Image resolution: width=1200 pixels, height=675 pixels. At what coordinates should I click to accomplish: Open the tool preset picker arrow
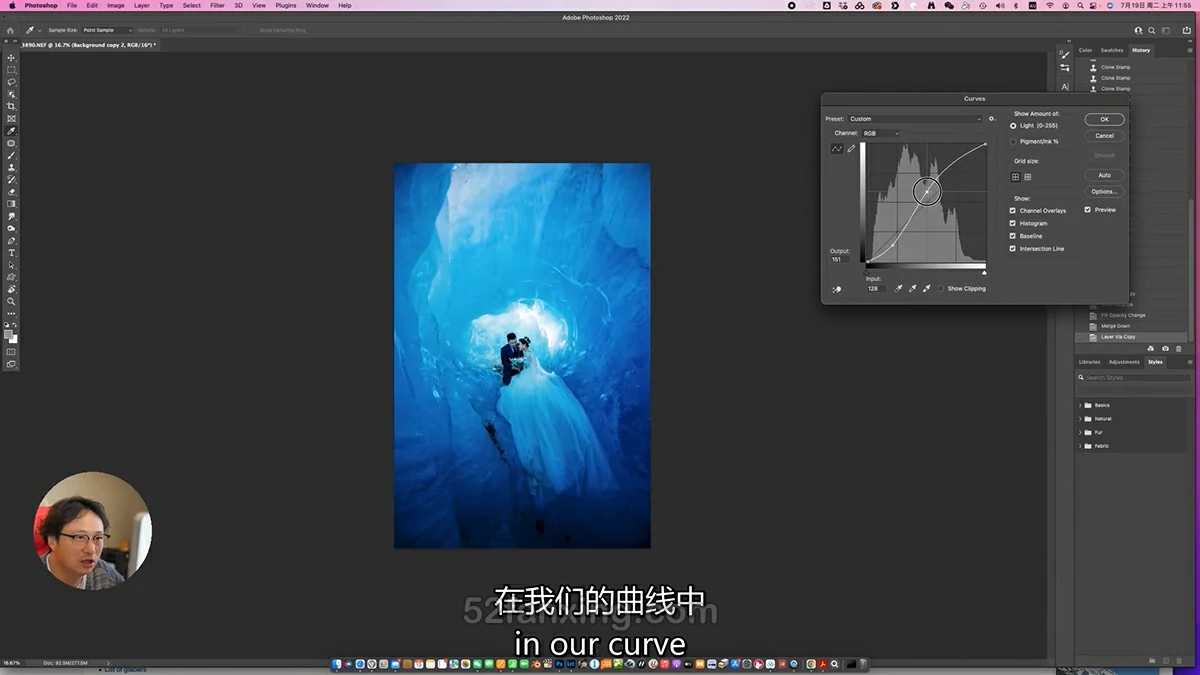pyautogui.click(x=38, y=30)
